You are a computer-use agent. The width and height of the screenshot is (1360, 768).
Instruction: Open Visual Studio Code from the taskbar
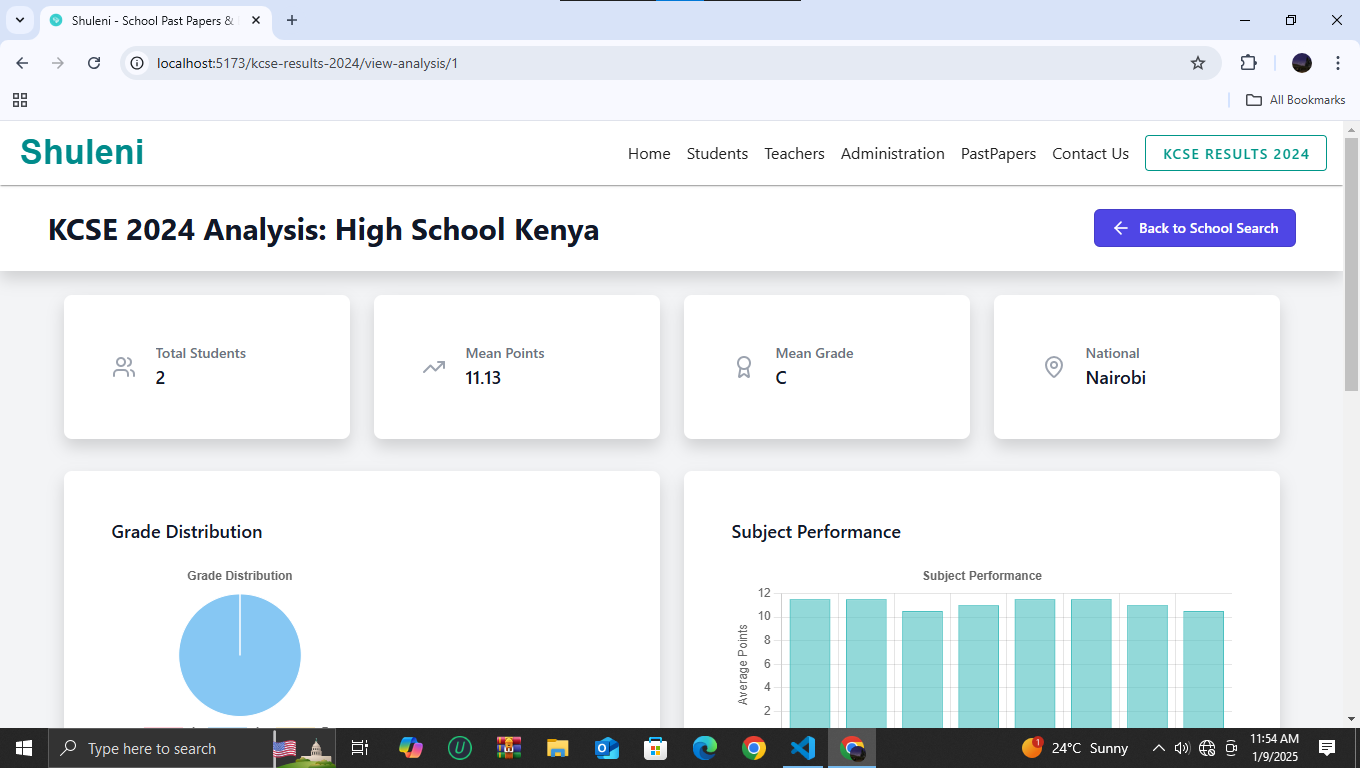[803, 748]
